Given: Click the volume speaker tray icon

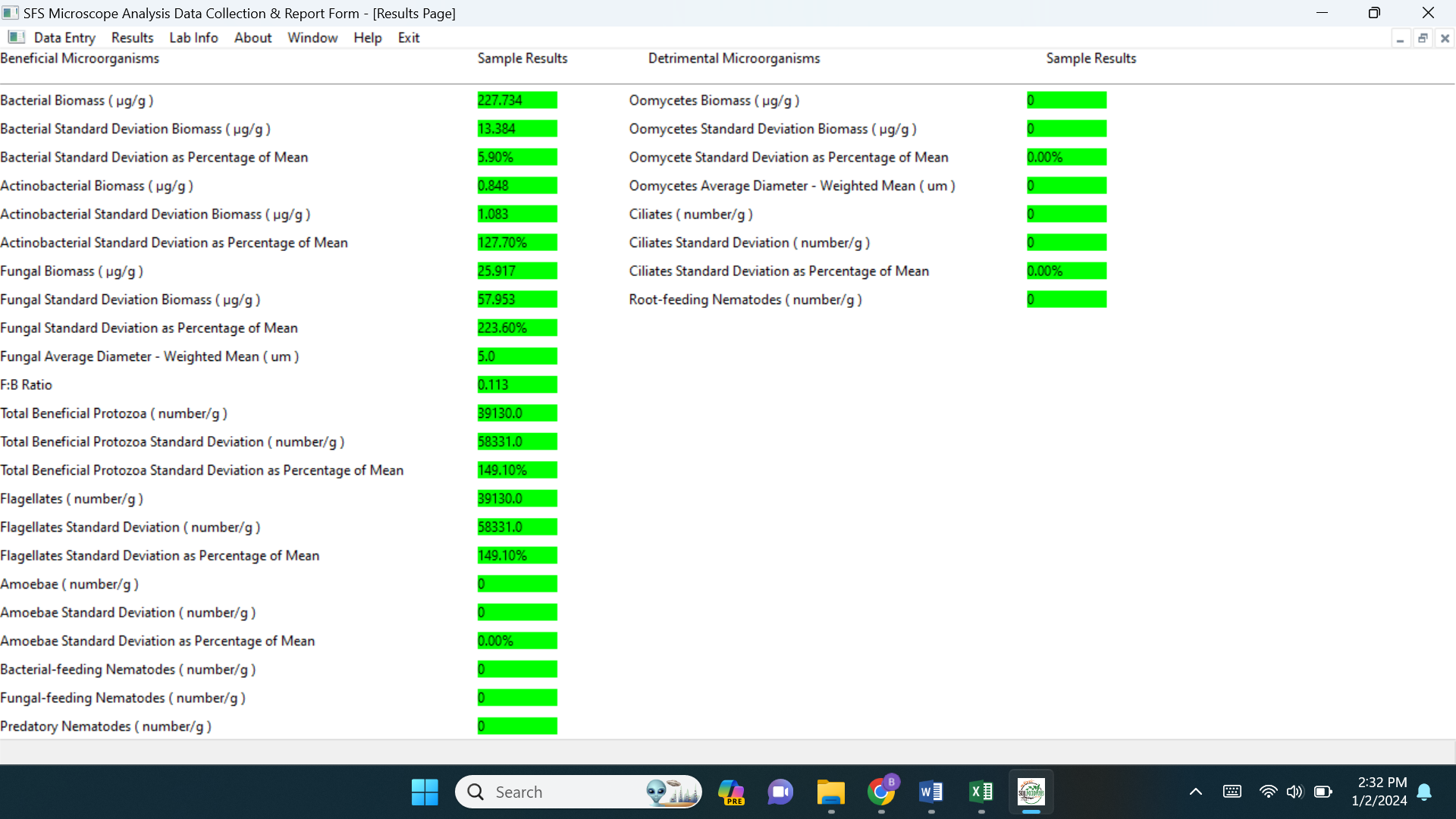Looking at the screenshot, I should tap(1294, 792).
